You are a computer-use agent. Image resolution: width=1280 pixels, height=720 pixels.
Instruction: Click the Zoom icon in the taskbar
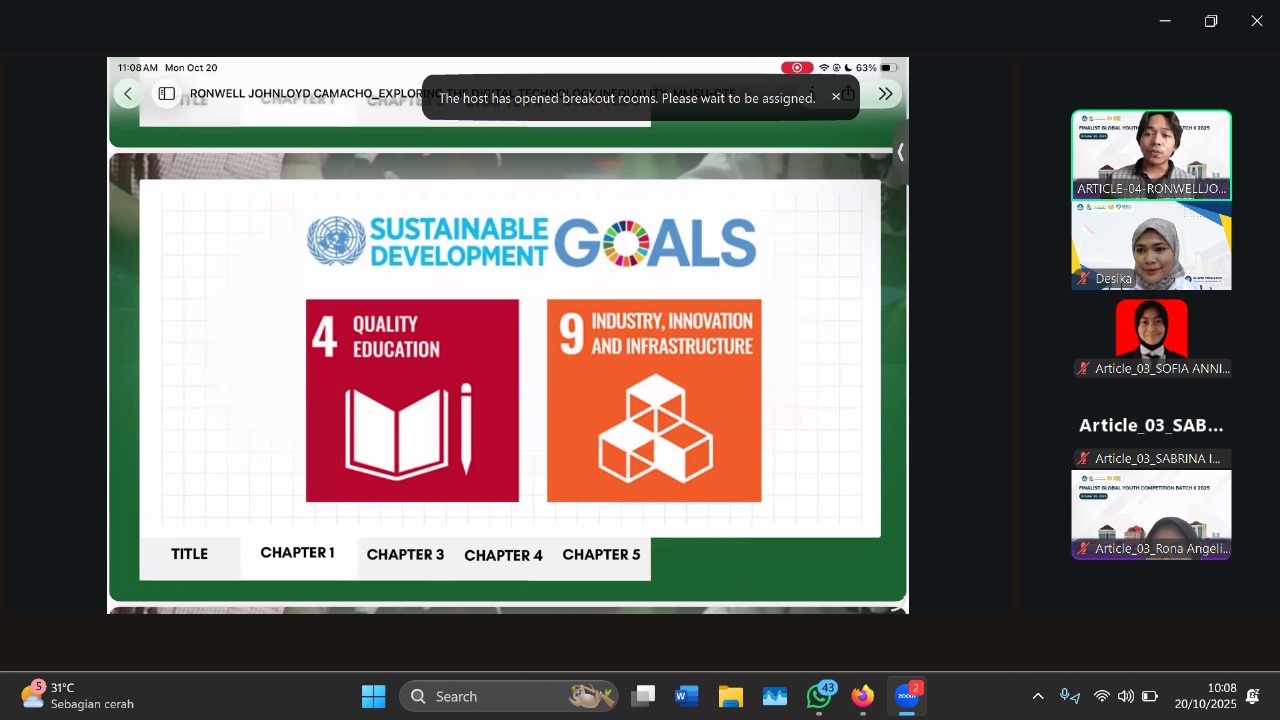[906, 696]
